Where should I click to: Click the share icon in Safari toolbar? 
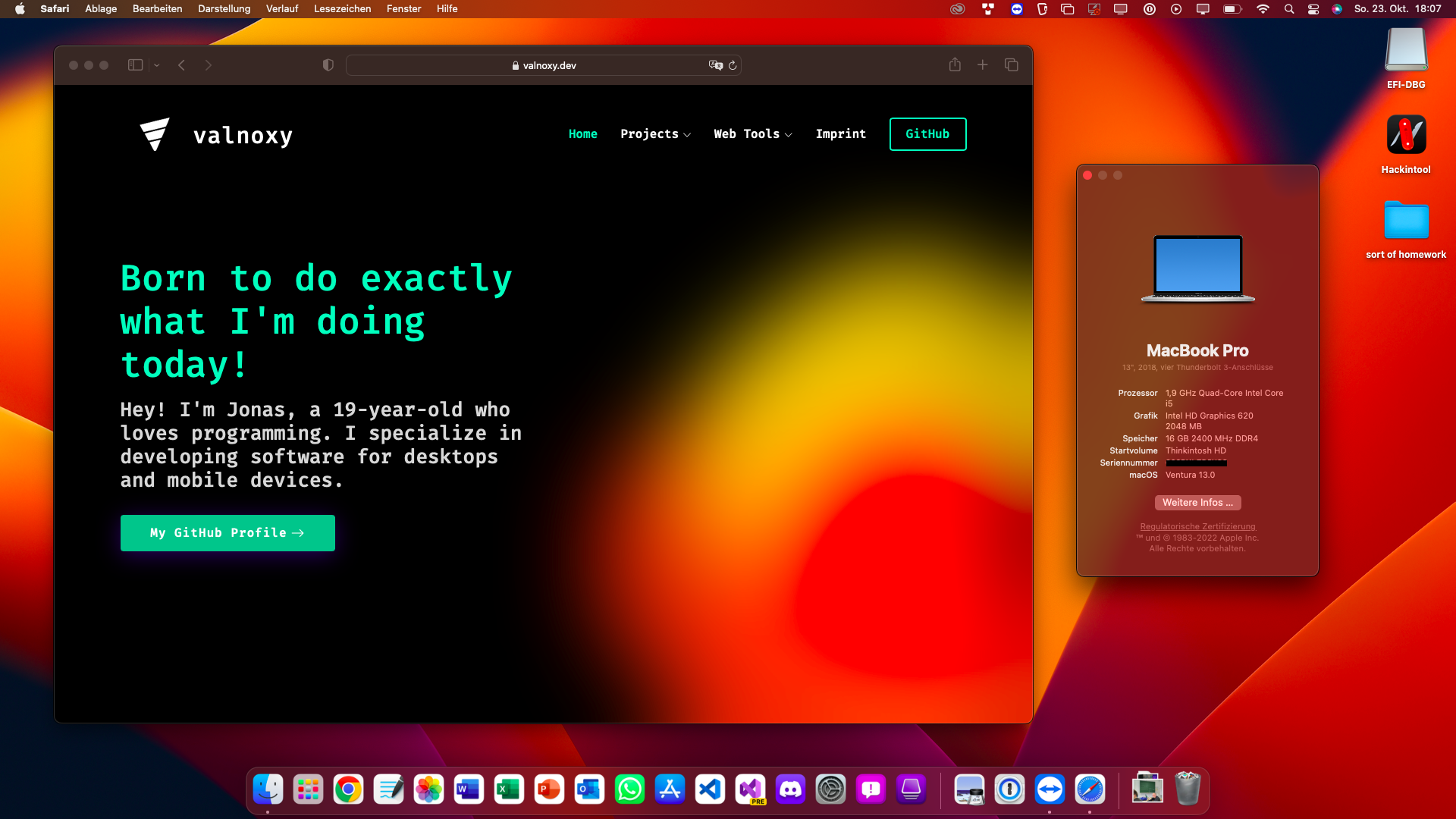pos(955,65)
